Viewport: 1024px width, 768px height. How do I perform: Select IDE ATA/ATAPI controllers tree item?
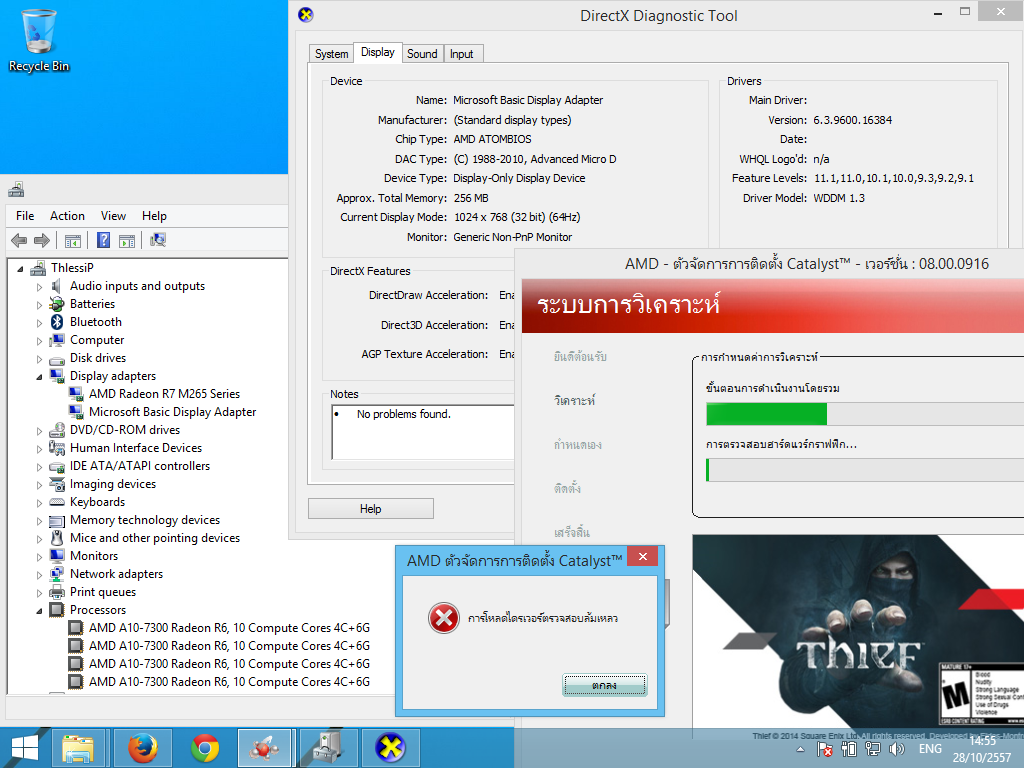pos(140,466)
